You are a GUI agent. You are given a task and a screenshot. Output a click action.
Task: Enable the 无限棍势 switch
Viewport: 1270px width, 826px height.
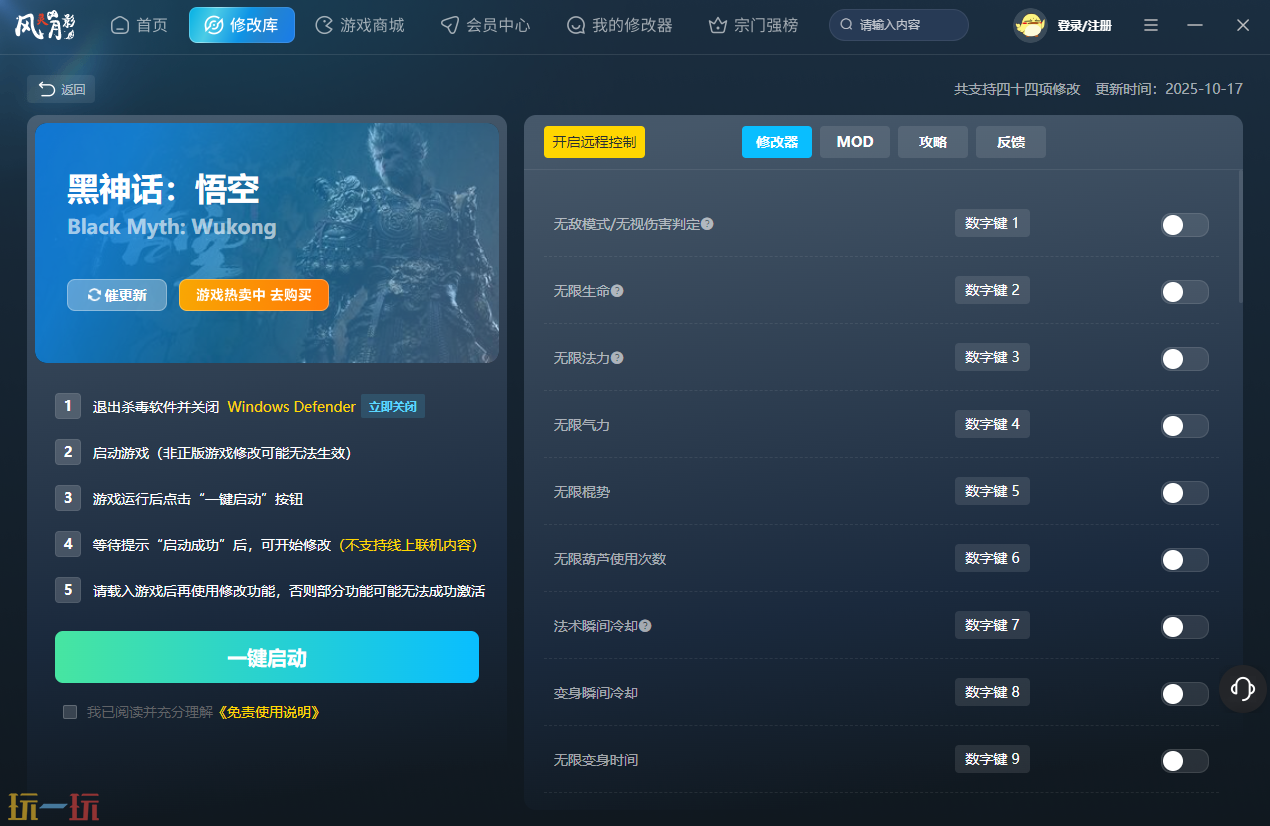1185,493
